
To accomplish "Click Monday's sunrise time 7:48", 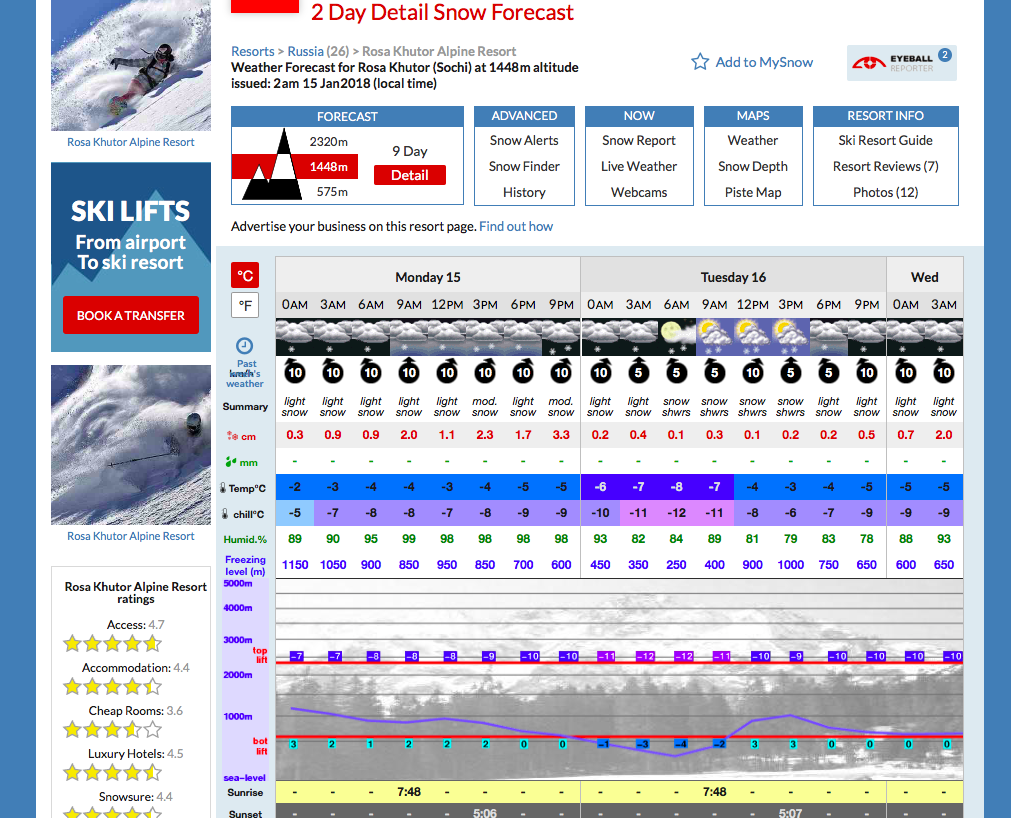I will (x=409, y=792).
